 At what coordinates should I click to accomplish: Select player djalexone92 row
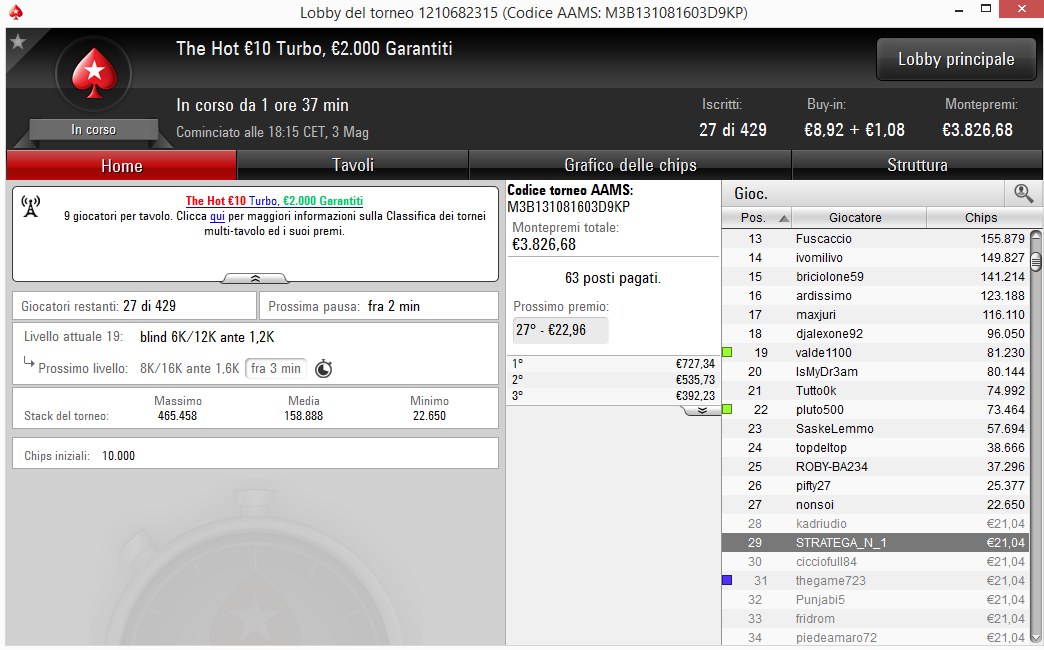pyautogui.click(x=875, y=334)
